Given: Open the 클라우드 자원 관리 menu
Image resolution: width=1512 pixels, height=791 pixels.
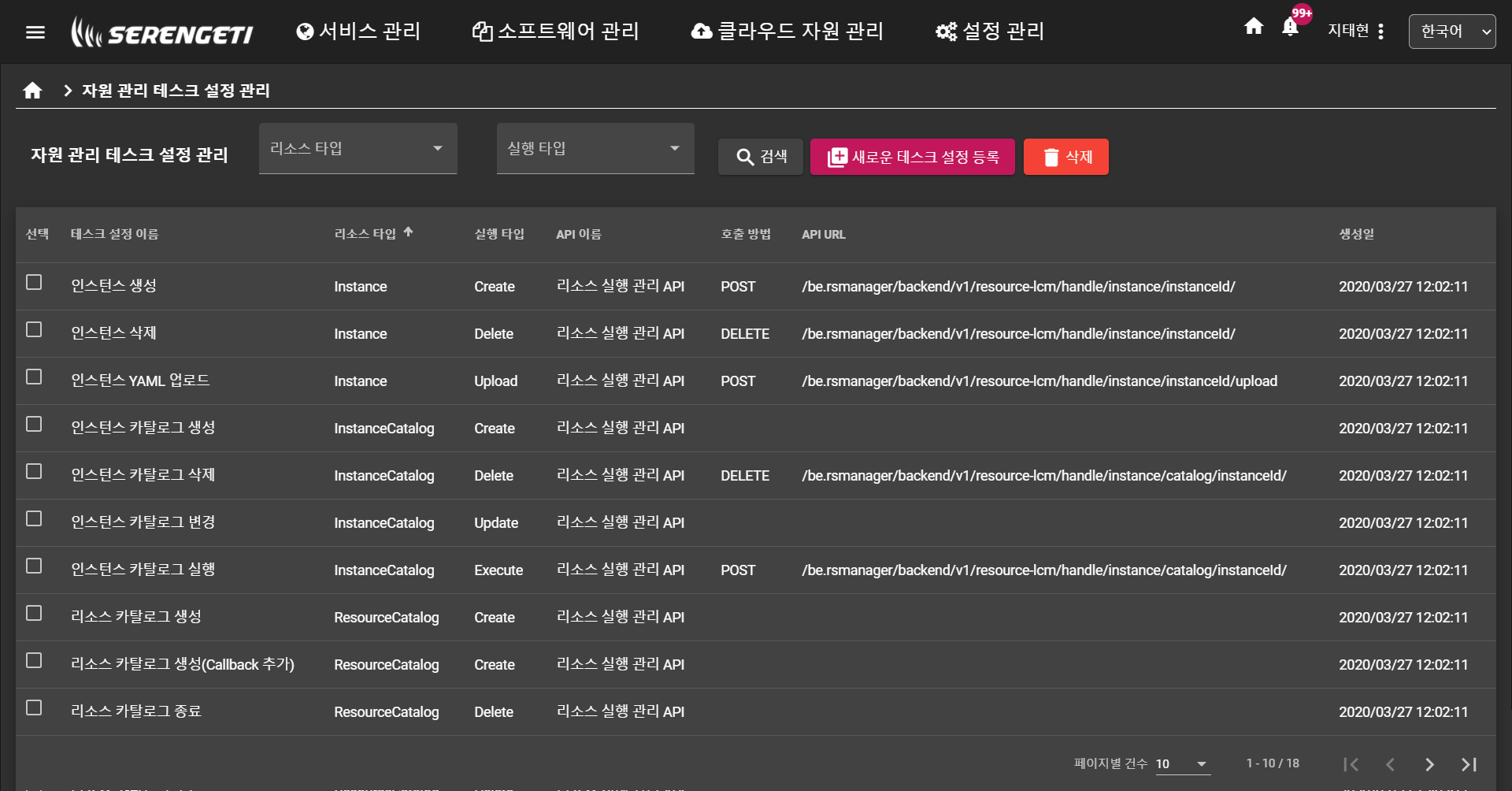Looking at the screenshot, I should tap(787, 32).
